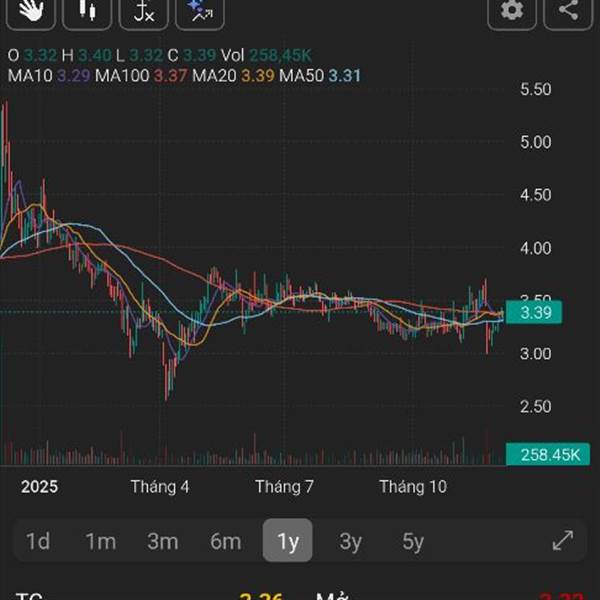
Task: Click the 2.50 price axis label
Action: (535, 407)
